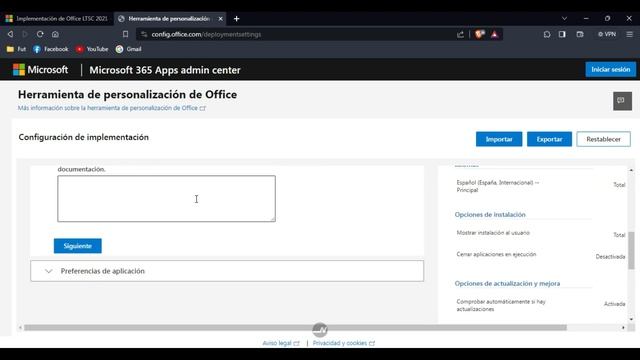Open Aviso legal link
Image resolution: width=640 pixels, height=360 pixels.
coord(281,343)
